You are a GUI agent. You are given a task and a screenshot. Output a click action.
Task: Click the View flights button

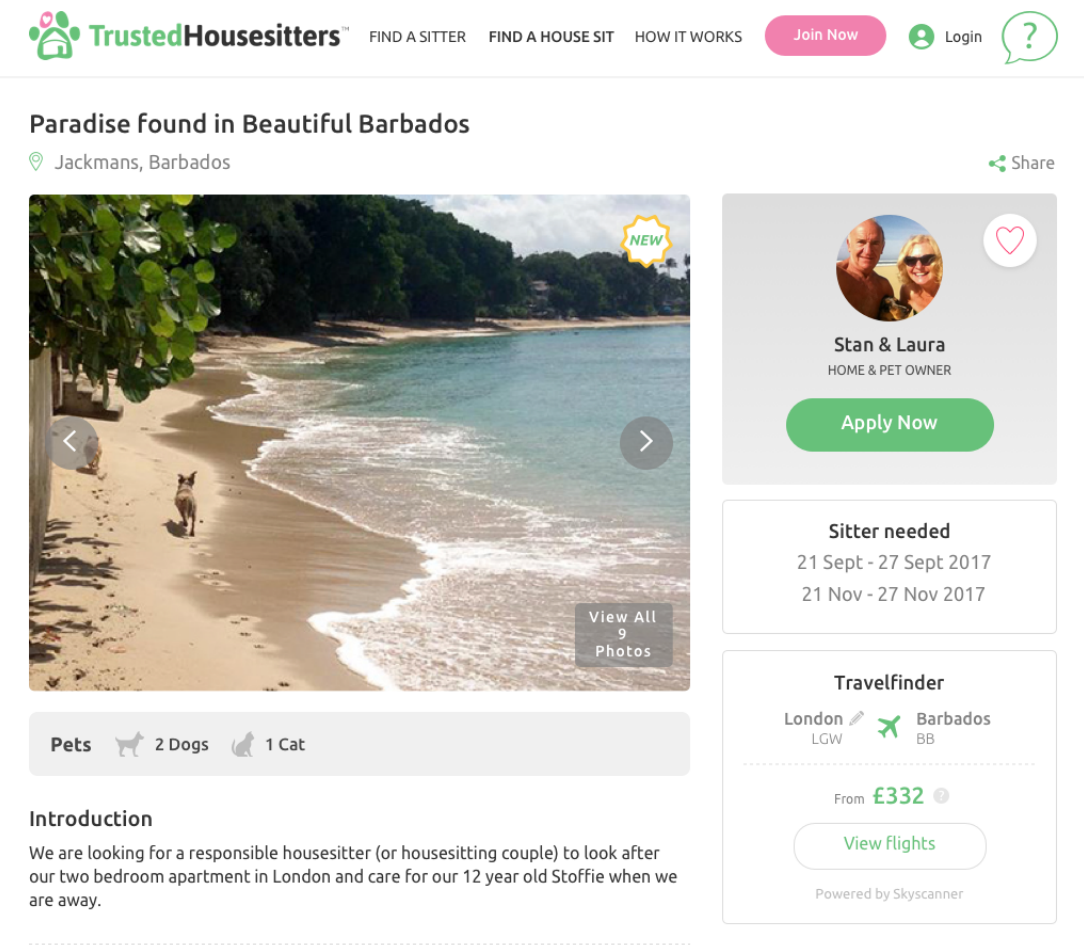click(889, 844)
